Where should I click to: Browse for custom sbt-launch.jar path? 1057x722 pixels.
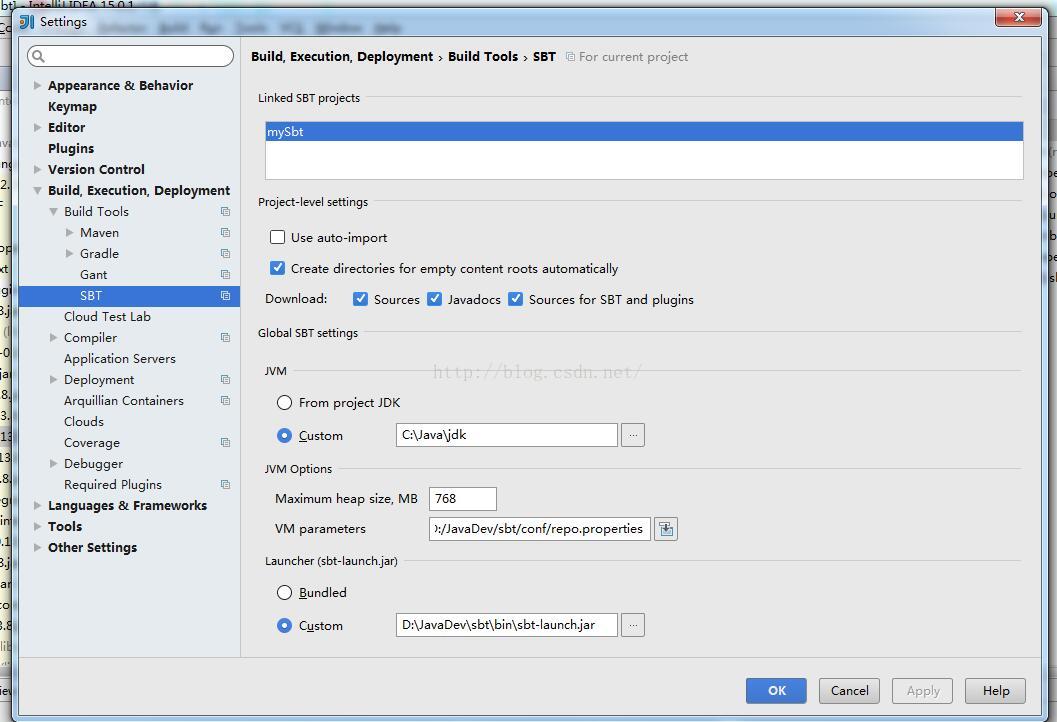pyautogui.click(x=633, y=625)
